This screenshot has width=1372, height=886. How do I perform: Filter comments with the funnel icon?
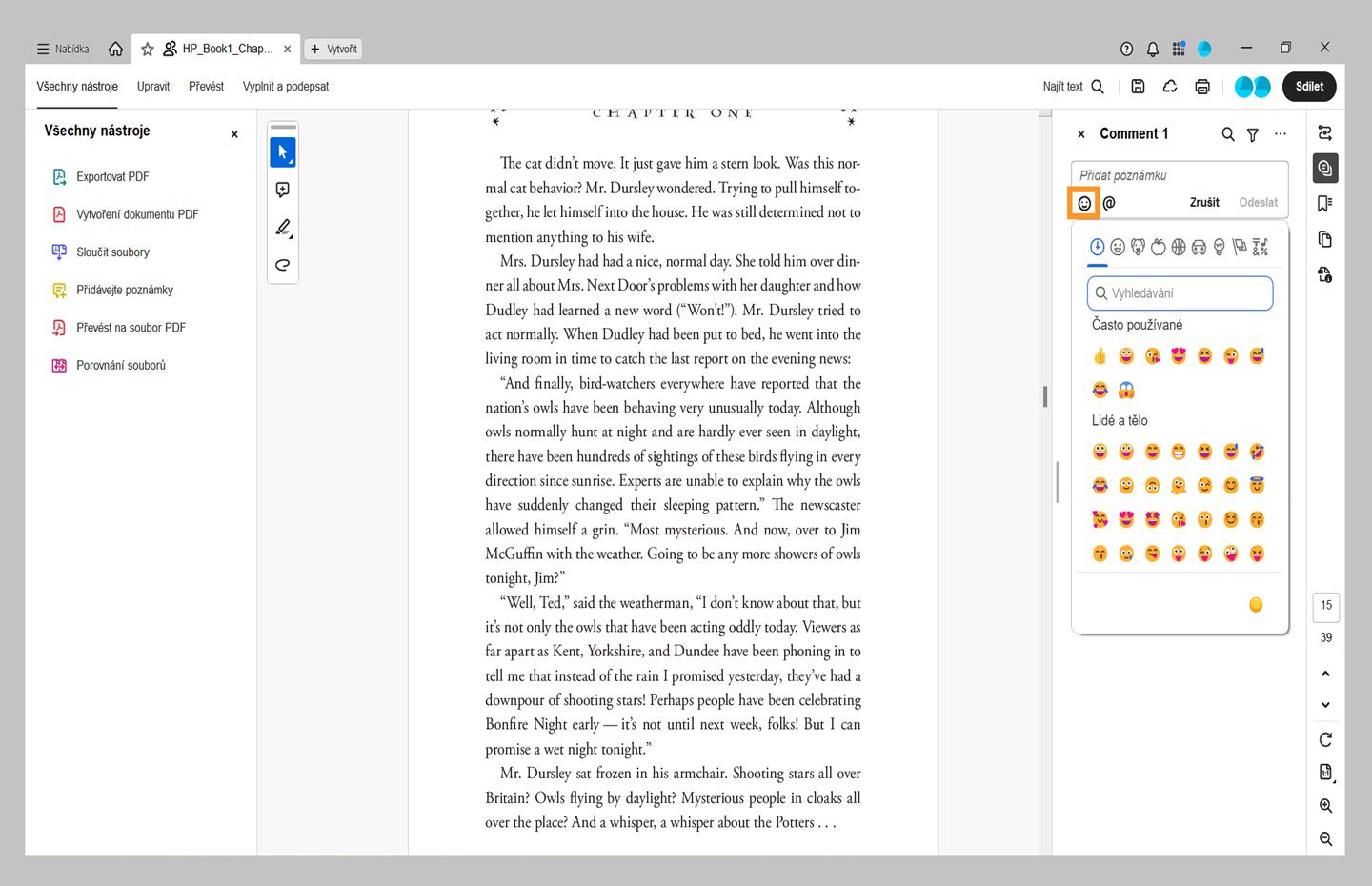[x=1253, y=135]
